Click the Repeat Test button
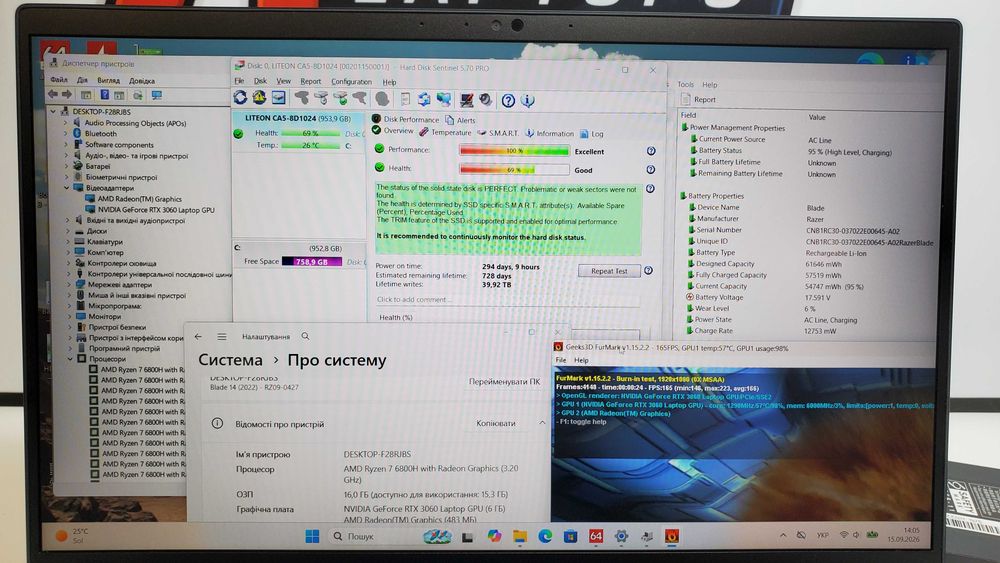 coord(609,271)
